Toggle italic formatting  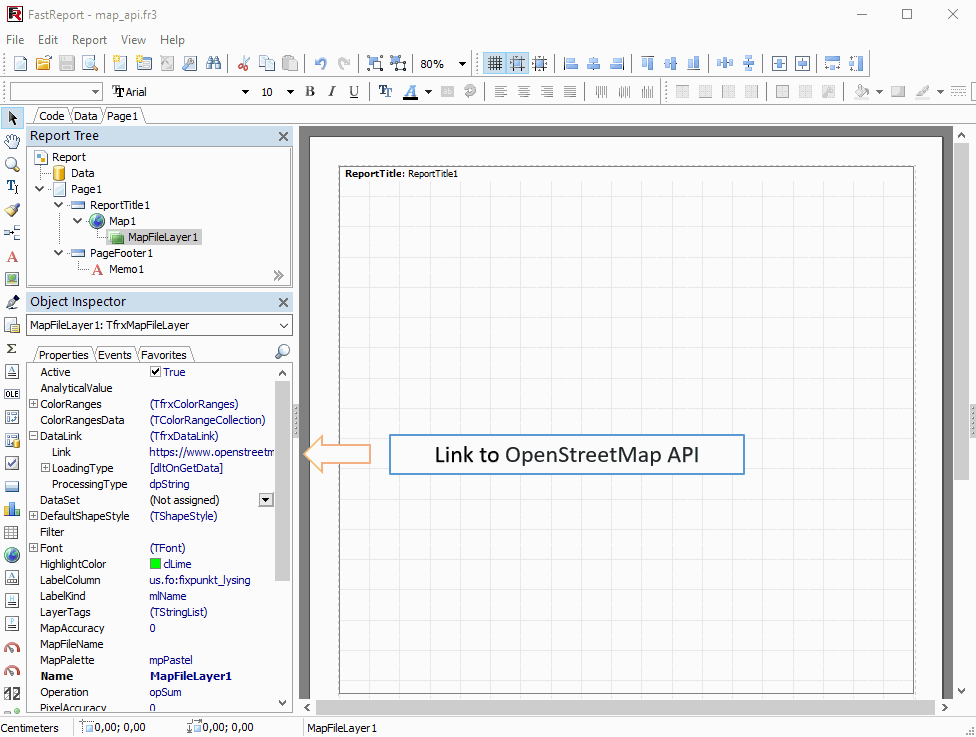pyautogui.click(x=331, y=90)
